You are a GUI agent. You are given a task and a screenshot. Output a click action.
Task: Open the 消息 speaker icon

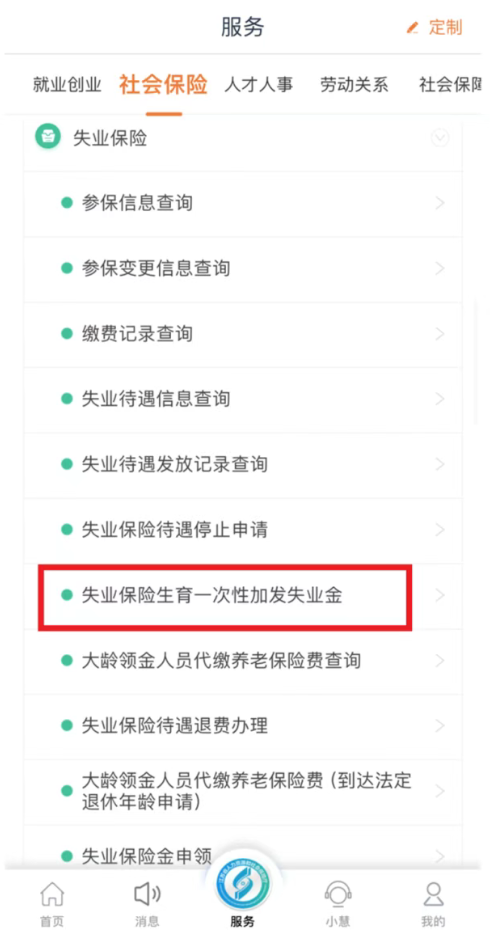click(x=147, y=894)
